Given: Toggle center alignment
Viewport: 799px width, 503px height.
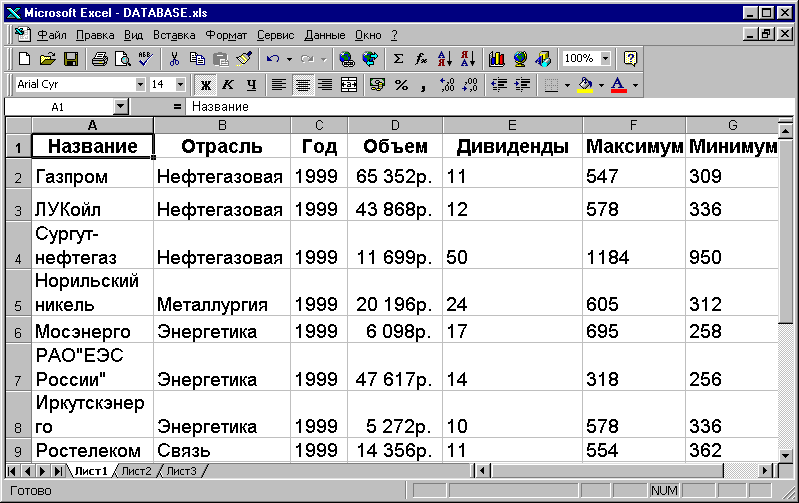Looking at the screenshot, I should click(303, 85).
